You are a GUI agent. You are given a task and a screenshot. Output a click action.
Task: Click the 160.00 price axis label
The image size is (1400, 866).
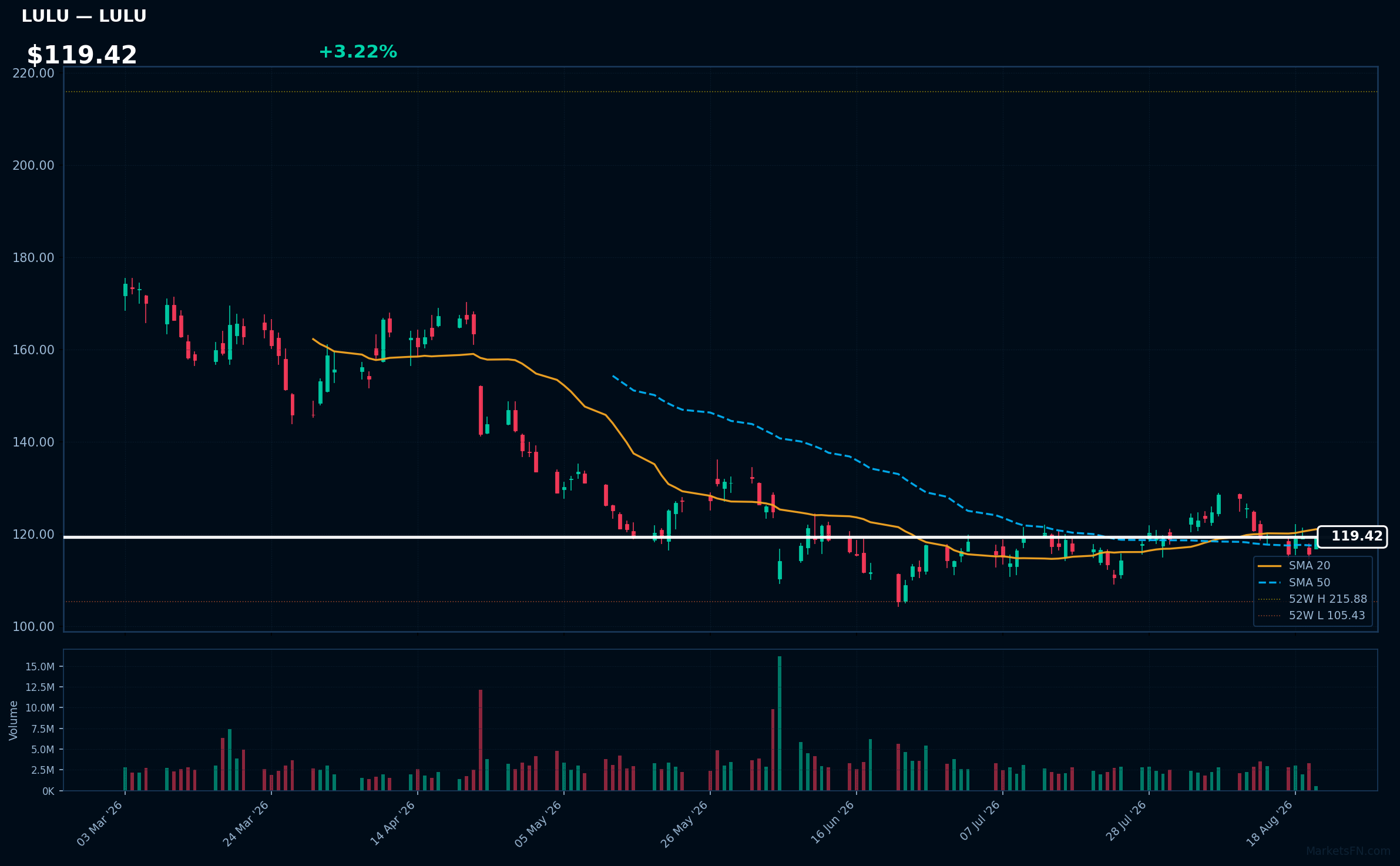coord(33,350)
